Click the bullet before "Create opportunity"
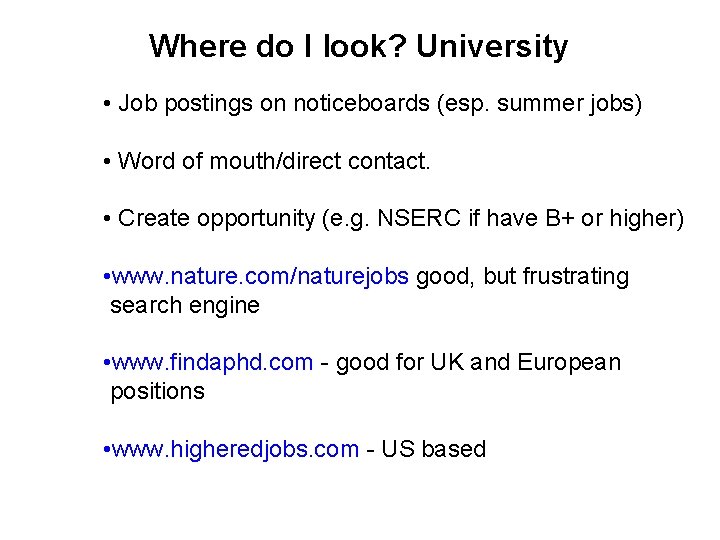Image resolution: width=720 pixels, height=540 pixels. coord(106,220)
